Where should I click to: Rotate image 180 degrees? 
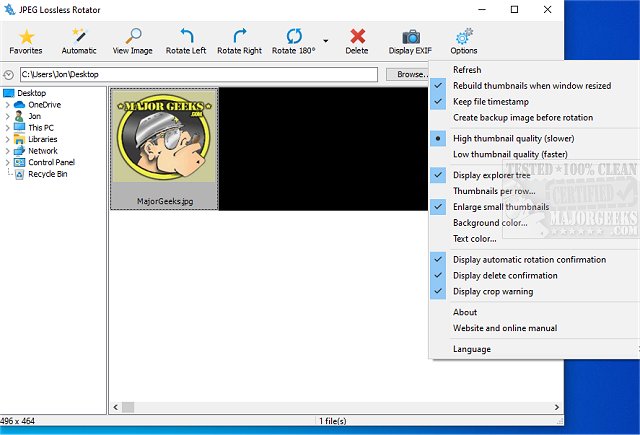(x=294, y=41)
